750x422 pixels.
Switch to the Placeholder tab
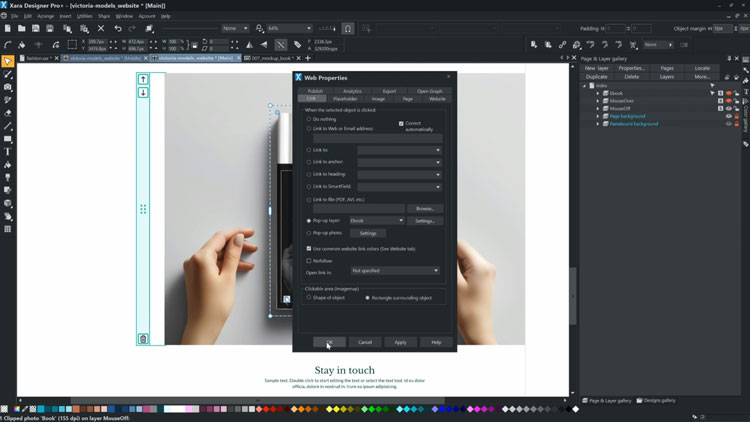(x=345, y=99)
